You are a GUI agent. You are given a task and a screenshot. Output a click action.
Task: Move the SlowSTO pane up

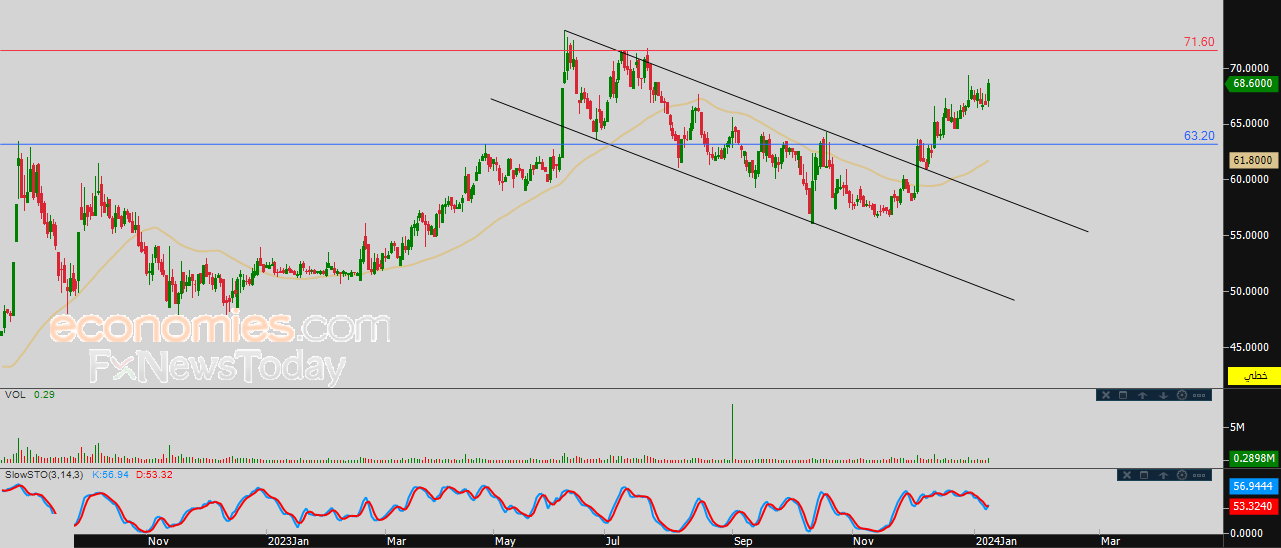tap(1163, 475)
